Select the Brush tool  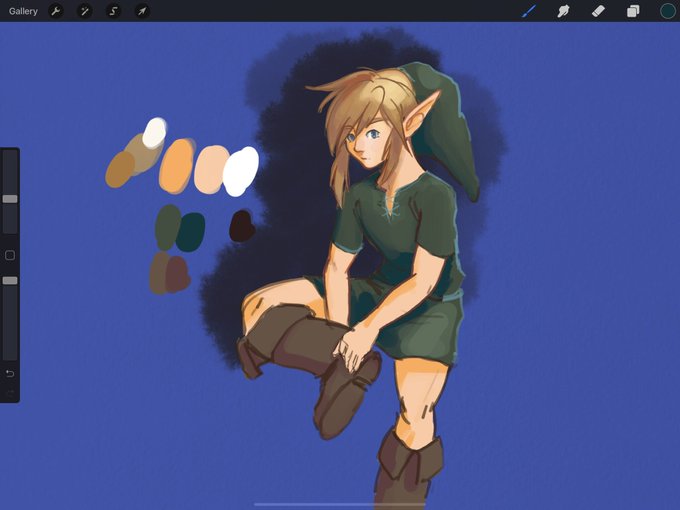(529, 11)
